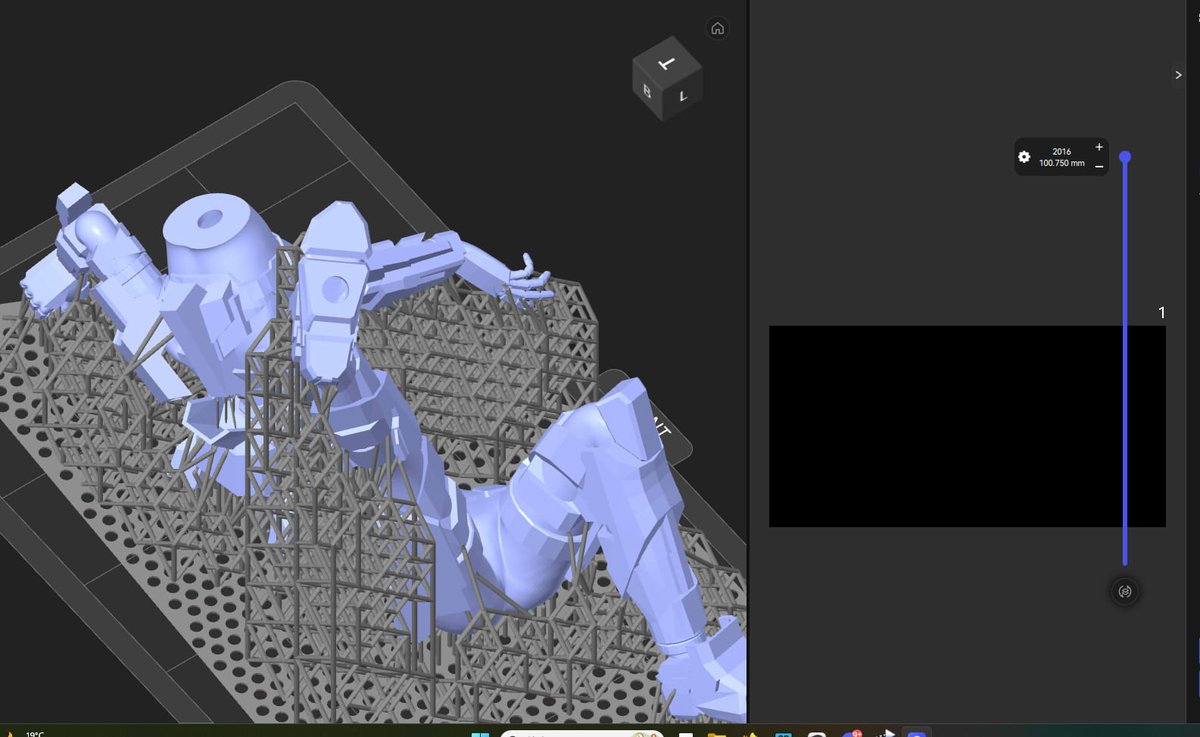Viewport: 1200px width, 737px height.
Task: Decrease the layer number with the minus button
Action: click(x=1099, y=166)
